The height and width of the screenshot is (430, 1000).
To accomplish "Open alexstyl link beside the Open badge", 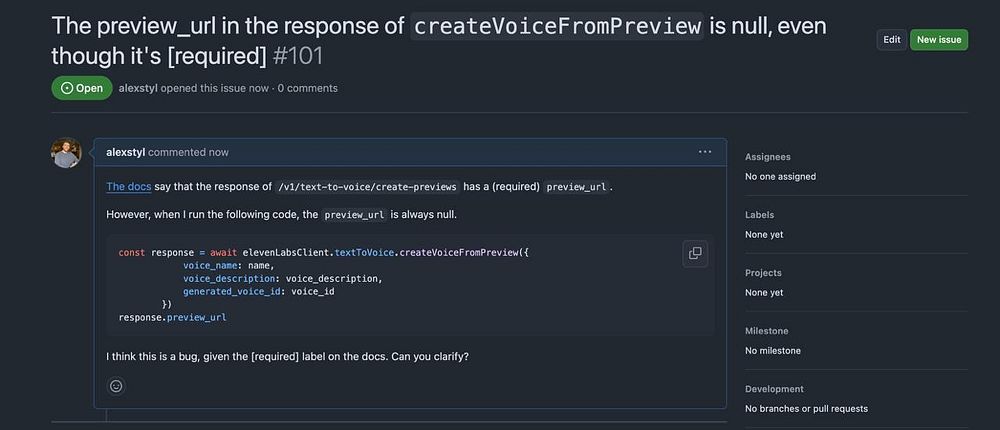I will pyautogui.click(x=143, y=88).
